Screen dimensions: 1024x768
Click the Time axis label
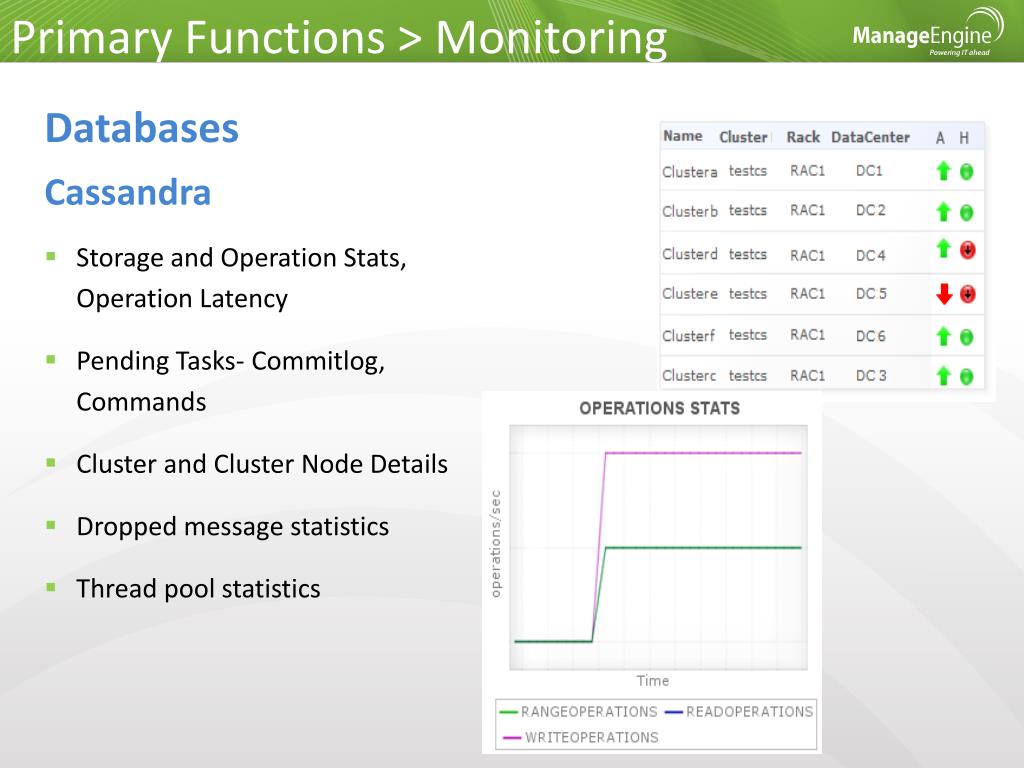(652, 680)
